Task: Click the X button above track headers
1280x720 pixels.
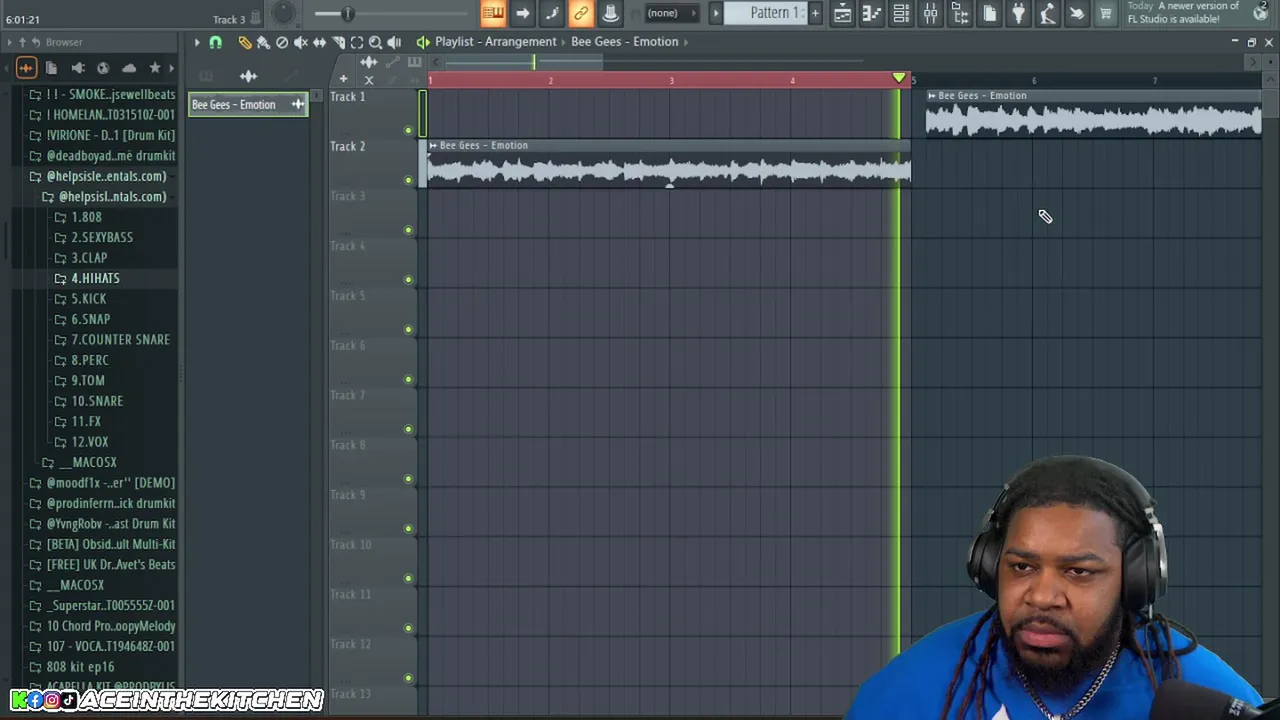Action: (369, 80)
